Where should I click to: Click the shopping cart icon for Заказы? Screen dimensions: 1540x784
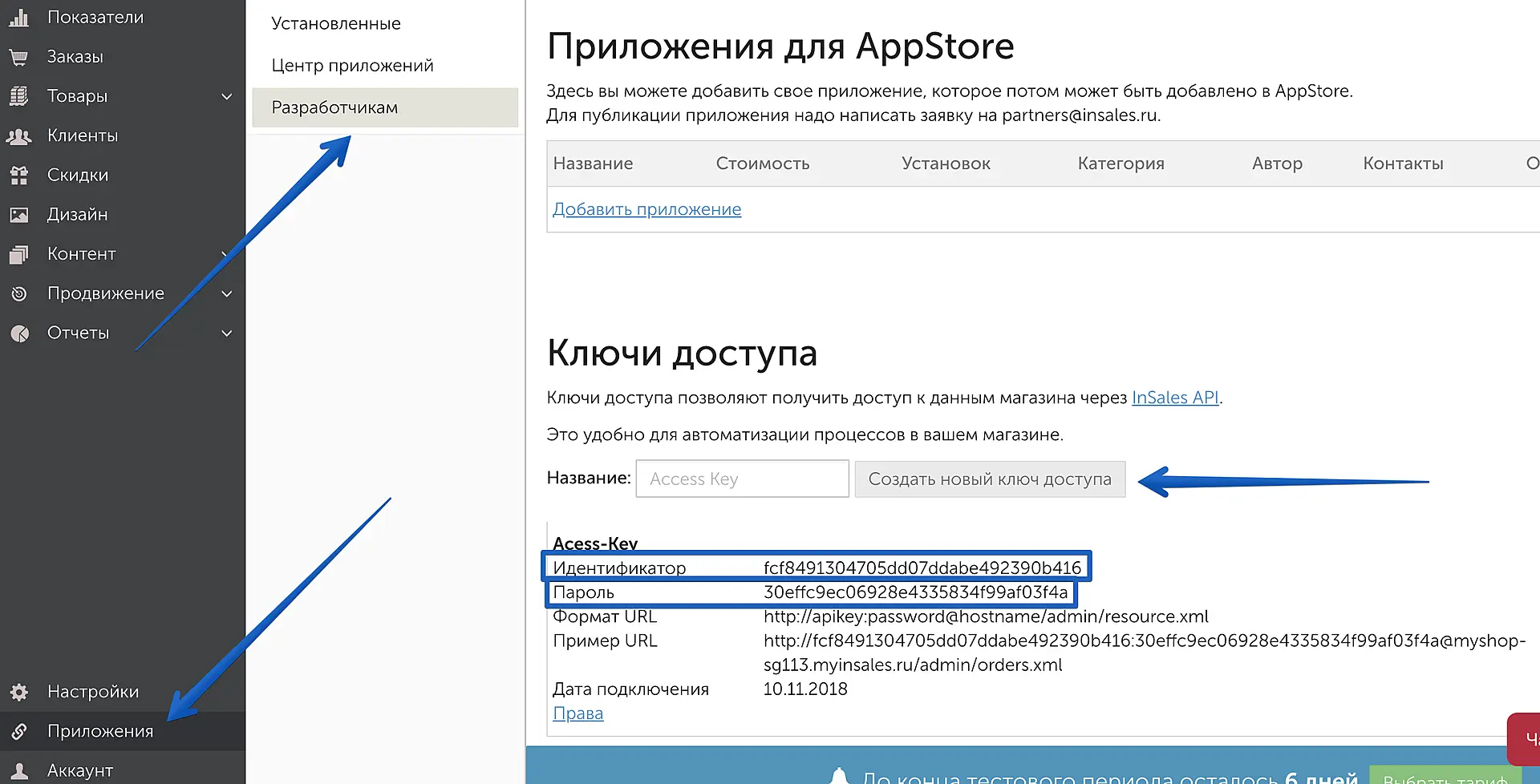coord(18,57)
